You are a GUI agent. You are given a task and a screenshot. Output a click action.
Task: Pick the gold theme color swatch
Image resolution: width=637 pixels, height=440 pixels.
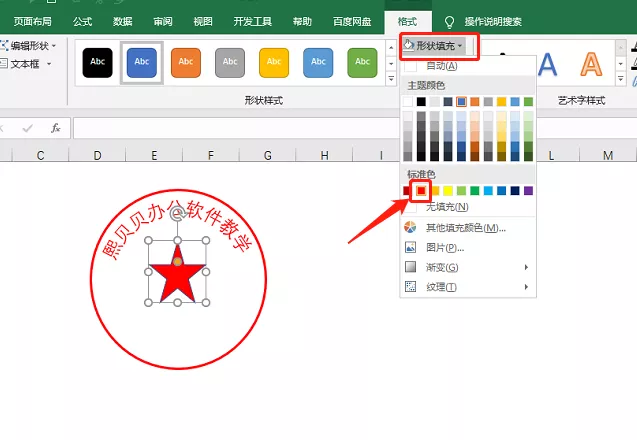click(501, 102)
